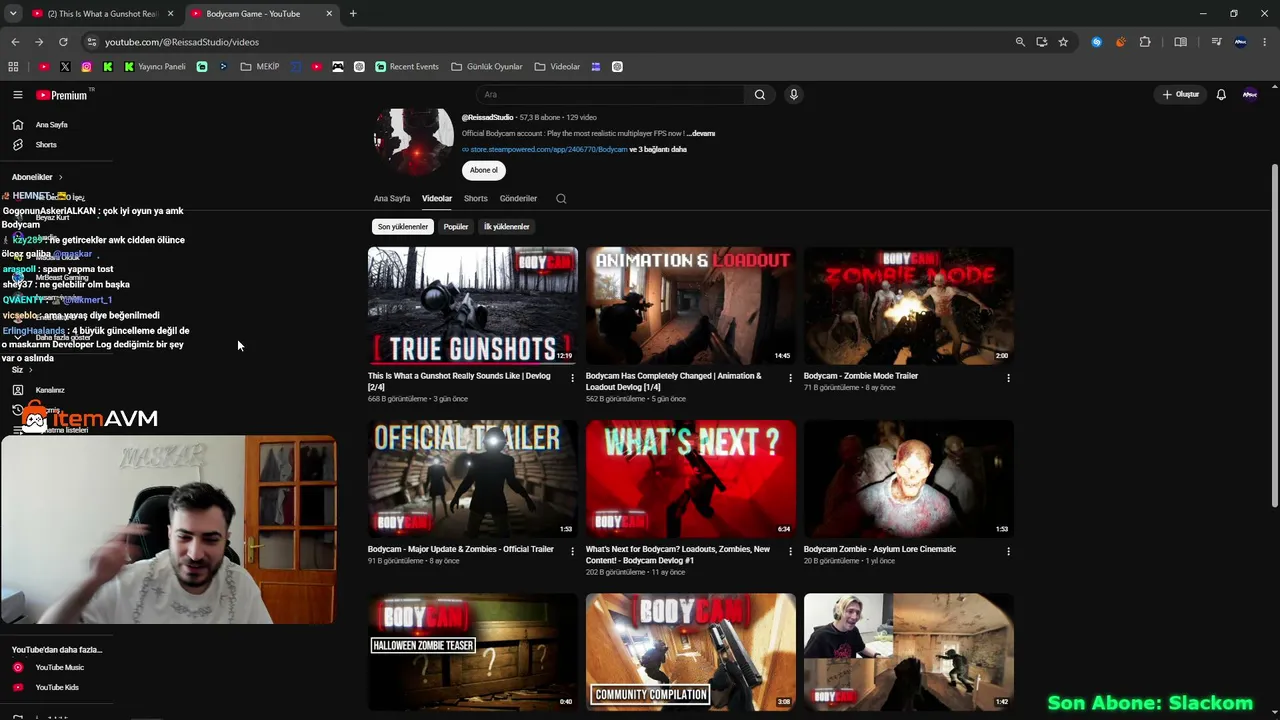Expand channel description with ...devamı
This screenshot has width=1280, height=720.
pyautogui.click(x=701, y=133)
